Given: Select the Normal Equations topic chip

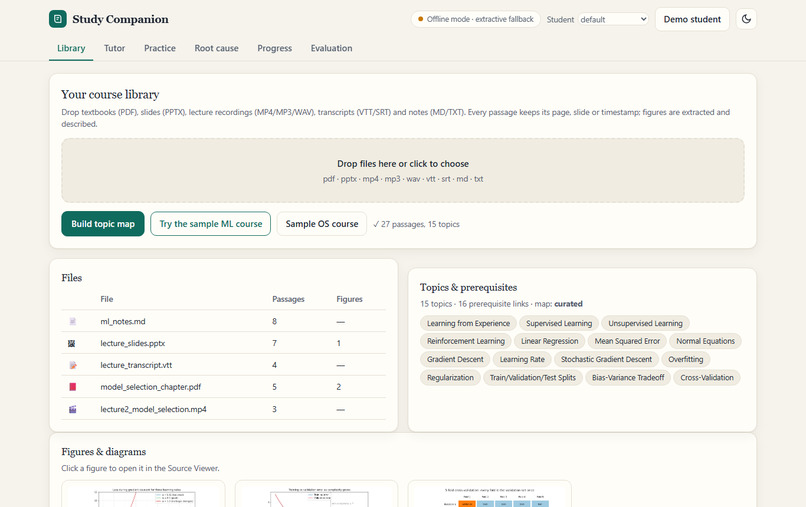Looking at the screenshot, I should [x=705, y=341].
